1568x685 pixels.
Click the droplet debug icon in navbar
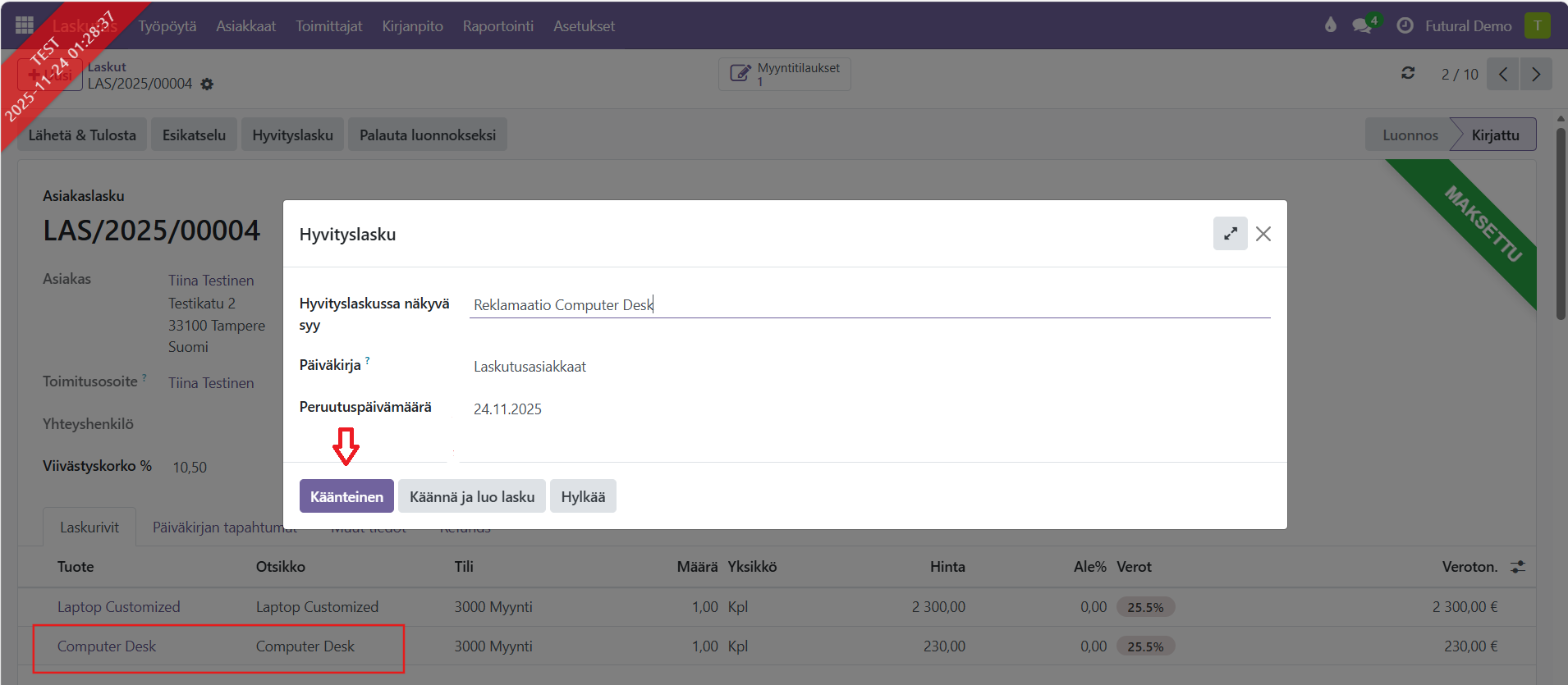click(1330, 25)
